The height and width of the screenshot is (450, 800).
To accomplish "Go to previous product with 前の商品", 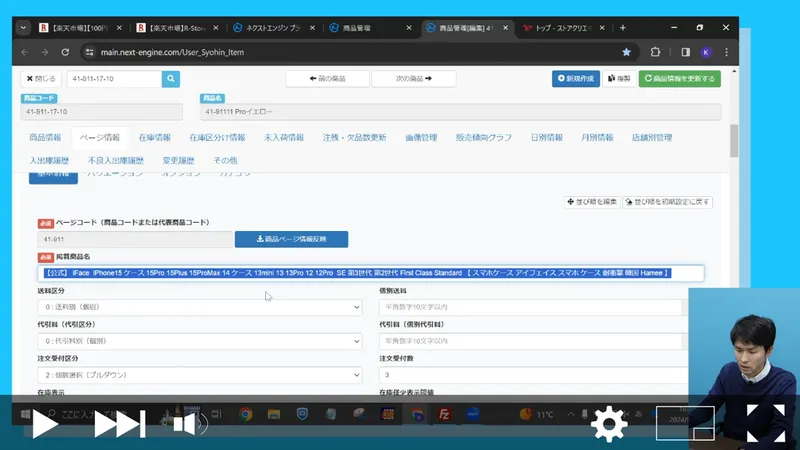I will click(328, 79).
